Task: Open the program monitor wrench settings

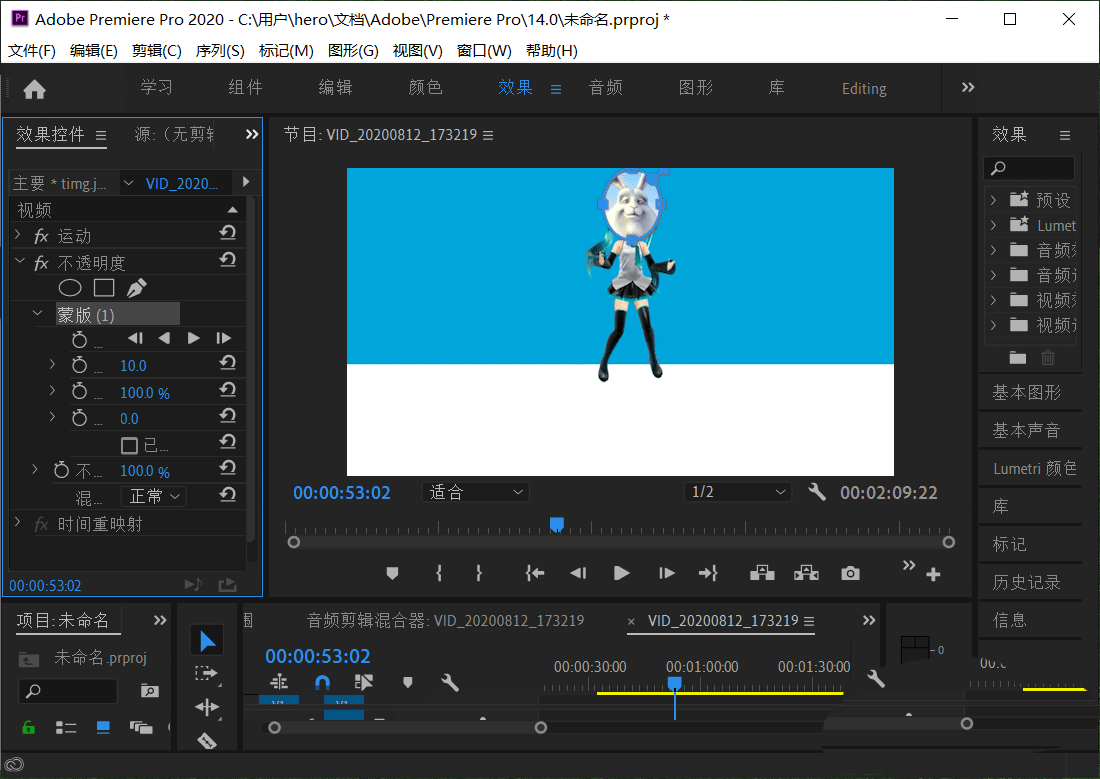Action: point(817,492)
